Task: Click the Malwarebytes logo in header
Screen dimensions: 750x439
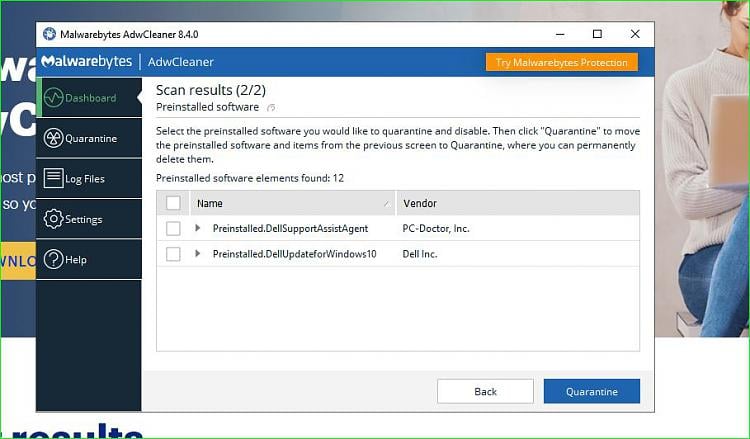Action: click(87, 62)
